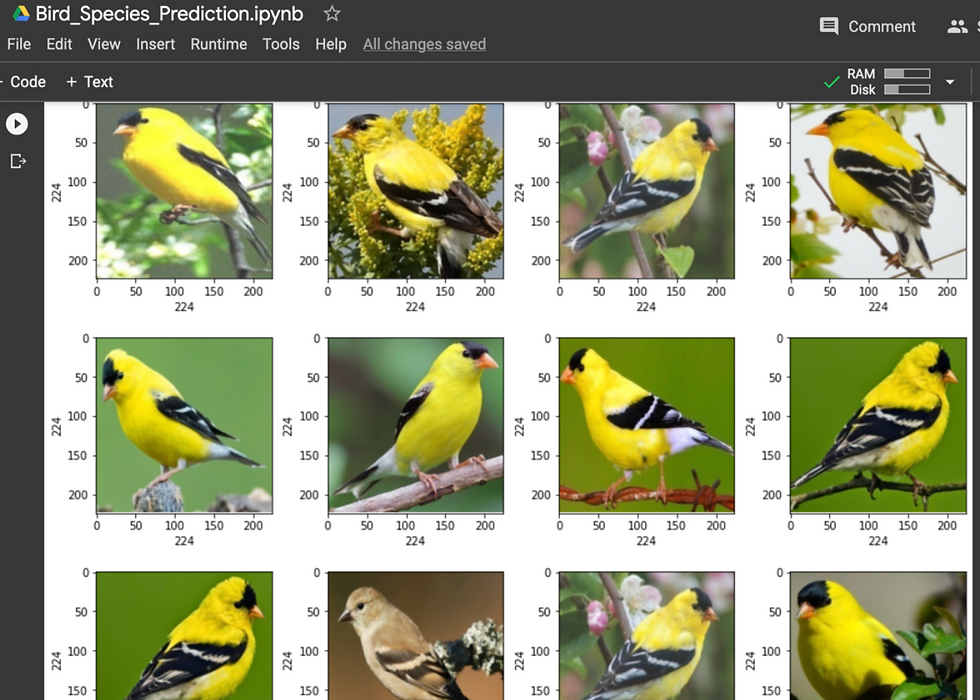Click the RAM label text

click(x=861, y=74)
